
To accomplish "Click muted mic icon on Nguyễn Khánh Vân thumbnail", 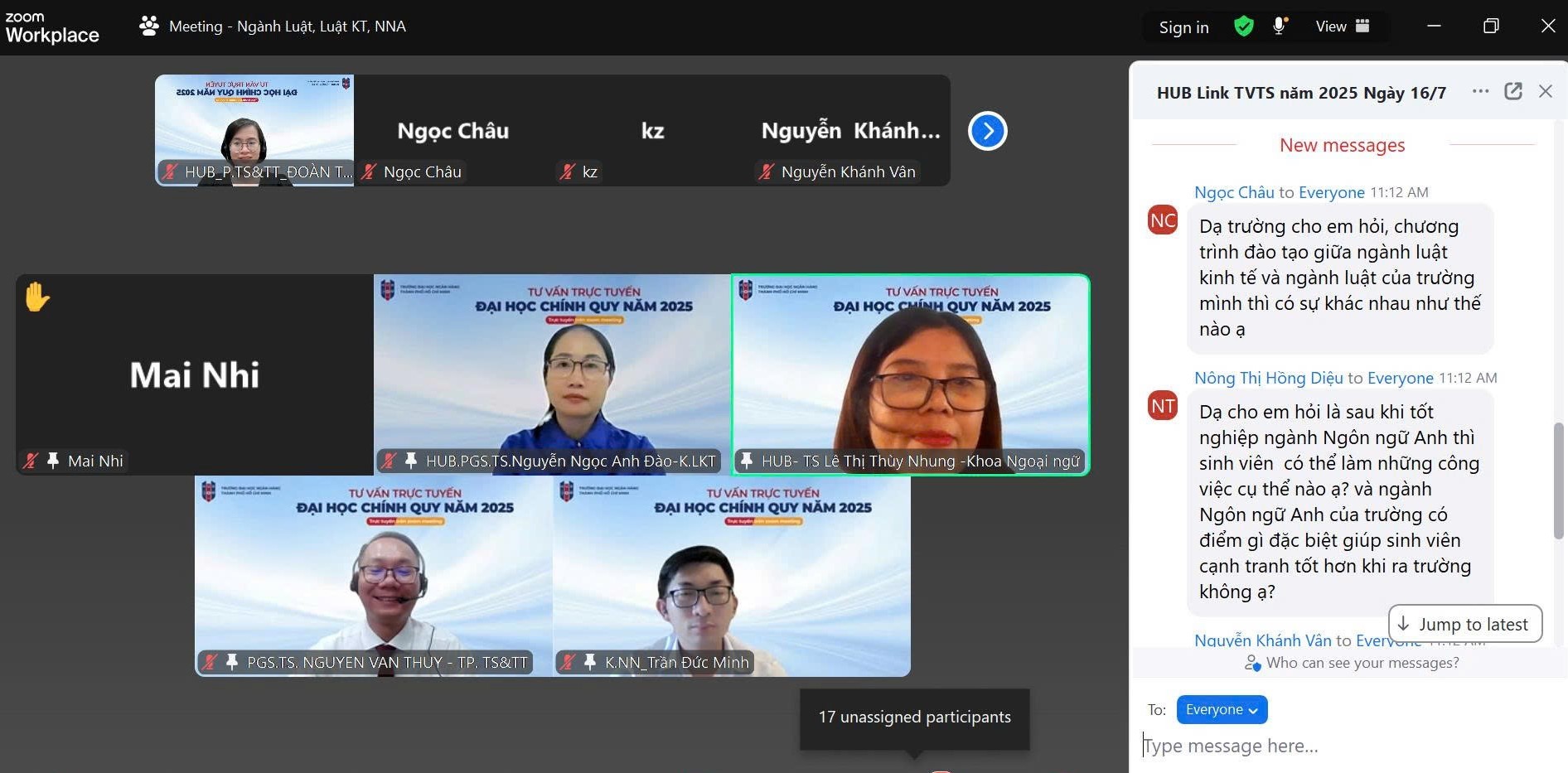I will pos(767,172).
